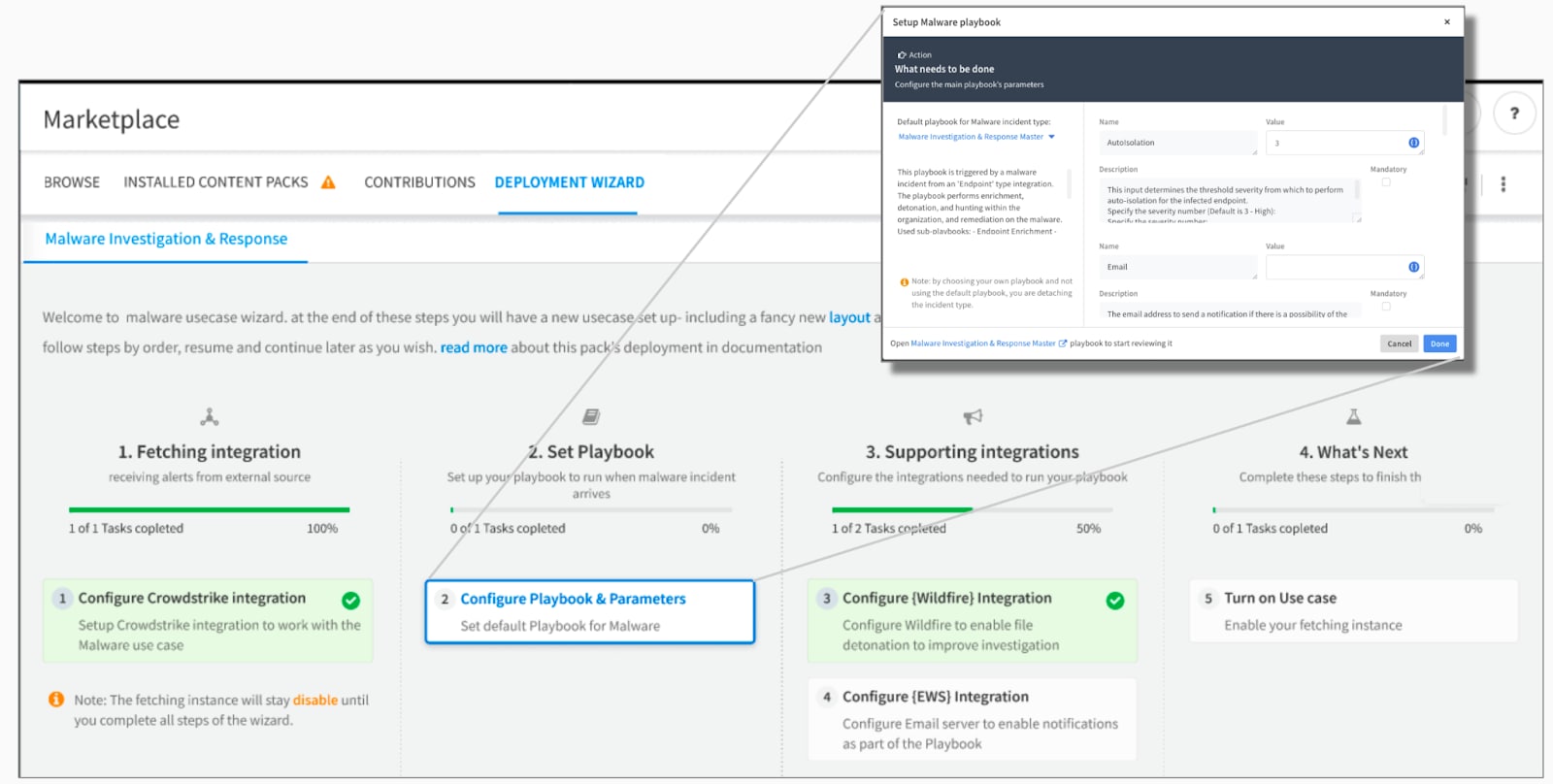Select the Deployment Wizard tab
Image resolution: width=1553 pixels, height=784 pixels.
click(569, 182)
